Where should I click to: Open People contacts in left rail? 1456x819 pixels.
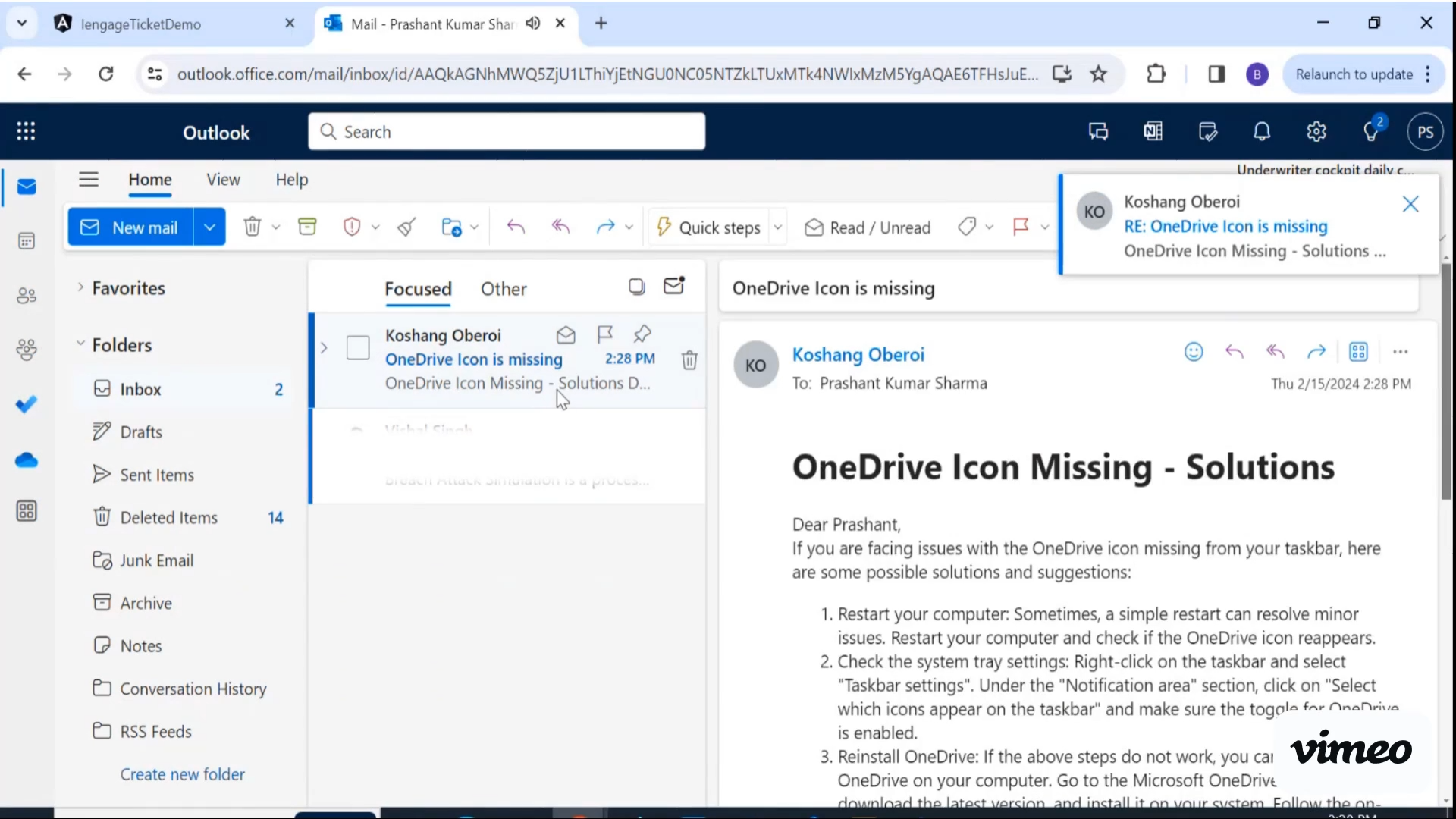pos(27,295)
